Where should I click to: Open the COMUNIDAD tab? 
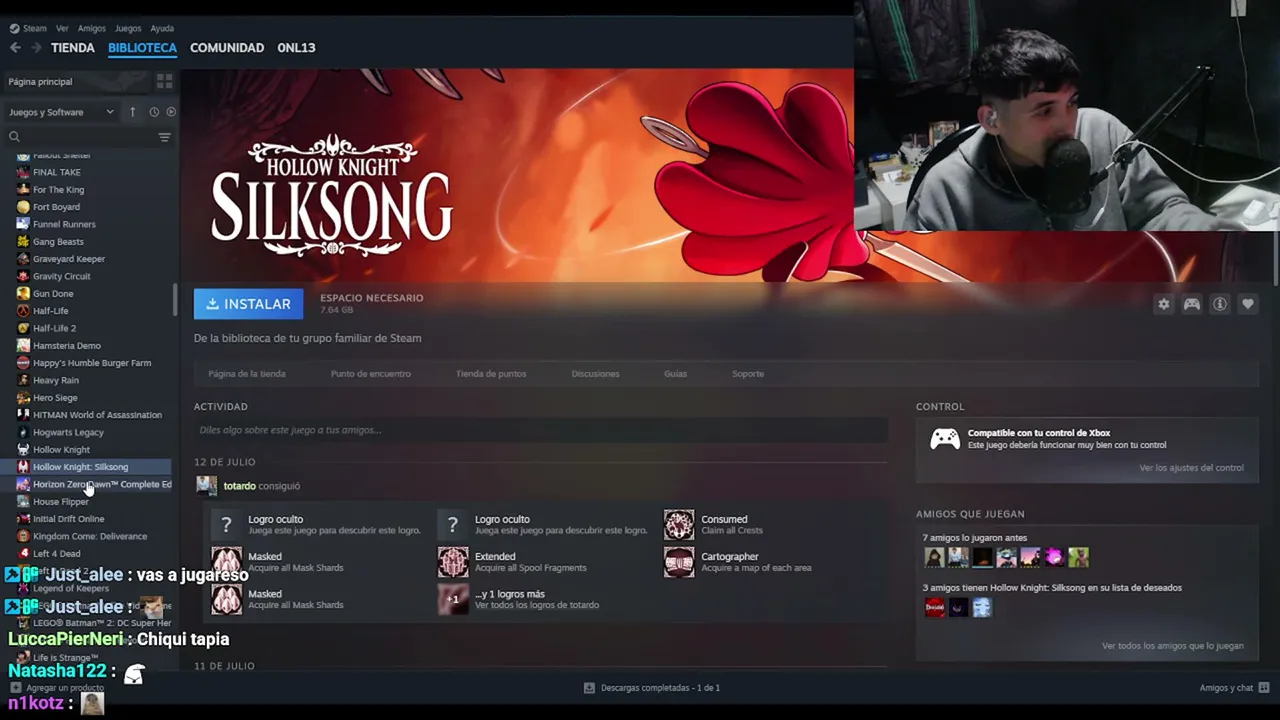click(227, 48)
